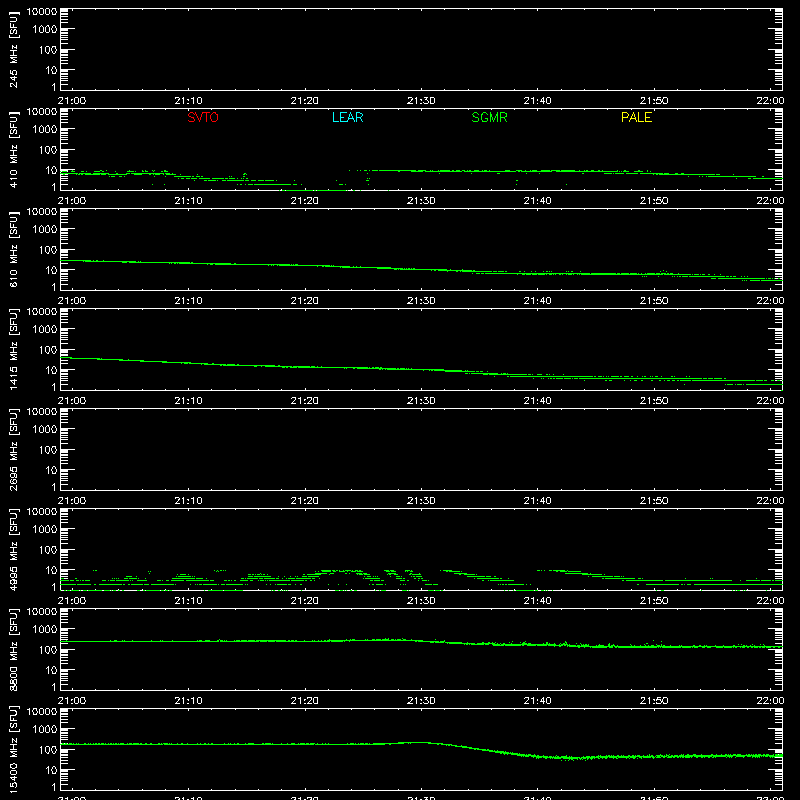Click the 10 tick label of 15400 MHz panel

51,770
